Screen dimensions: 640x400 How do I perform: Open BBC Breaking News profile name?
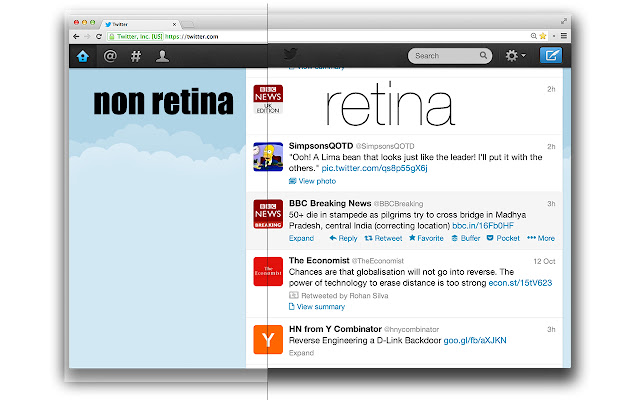(x=330, y=203)
